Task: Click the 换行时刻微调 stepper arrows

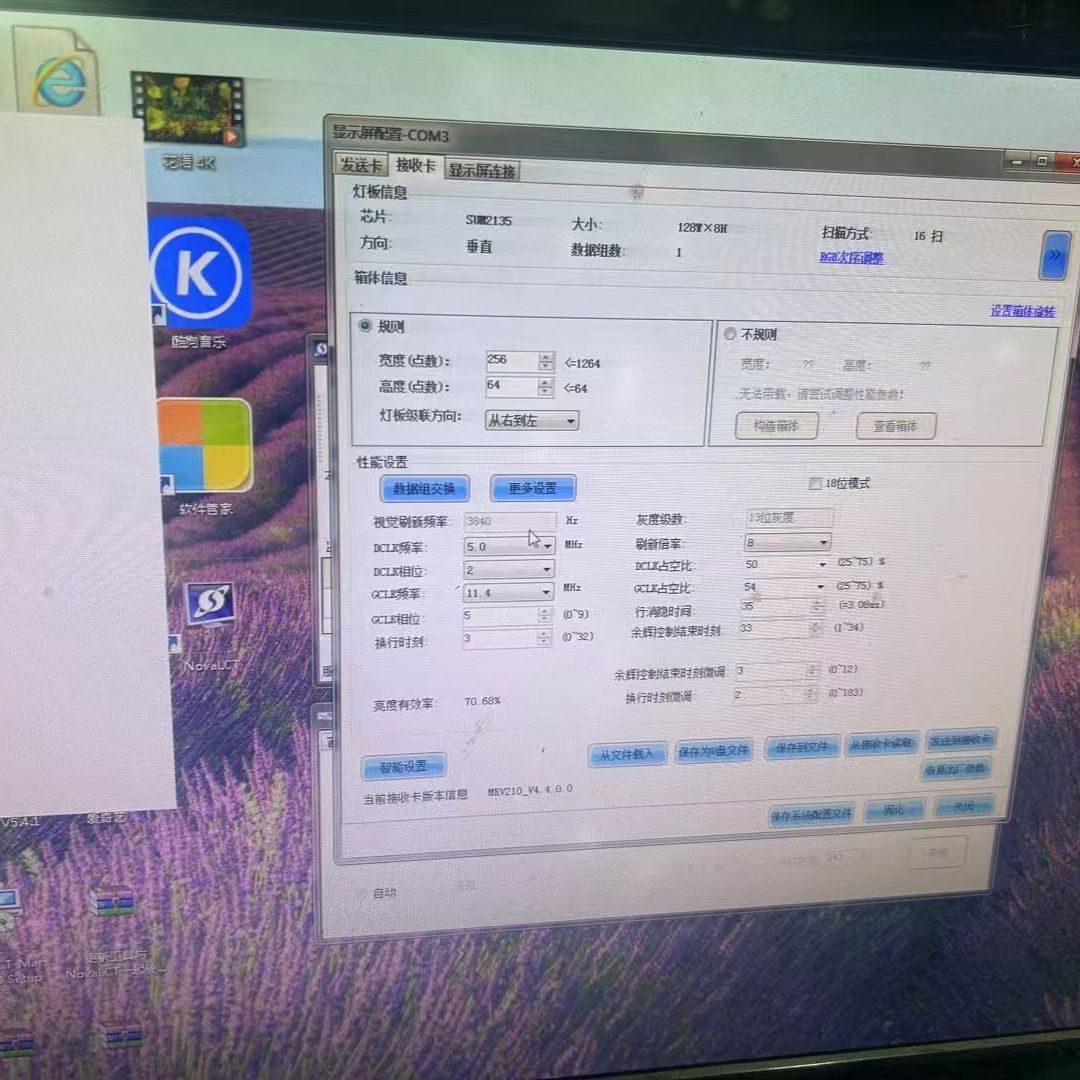Action: [811, 694]
